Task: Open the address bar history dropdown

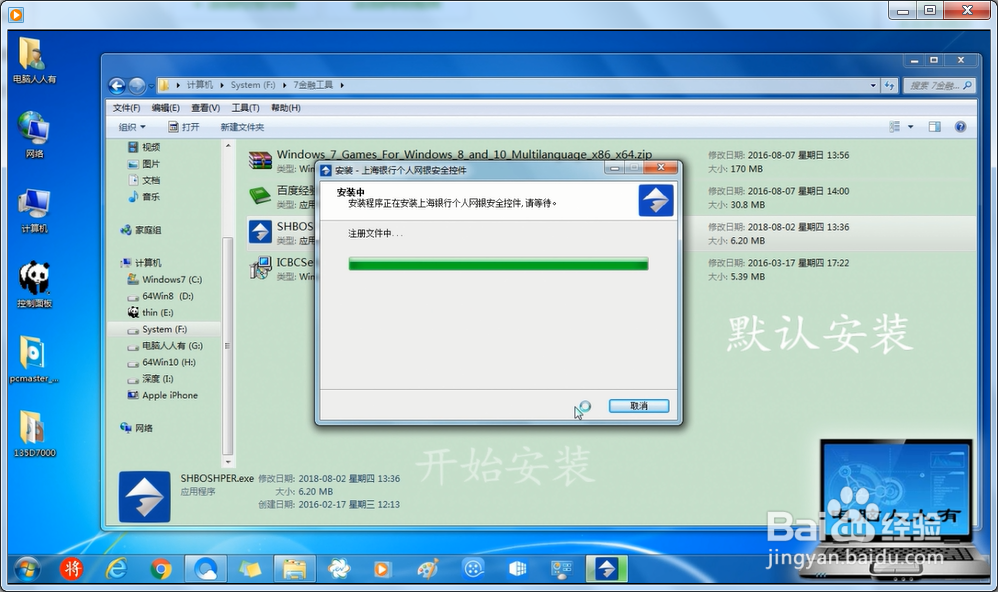Action: tap(873, 85)
